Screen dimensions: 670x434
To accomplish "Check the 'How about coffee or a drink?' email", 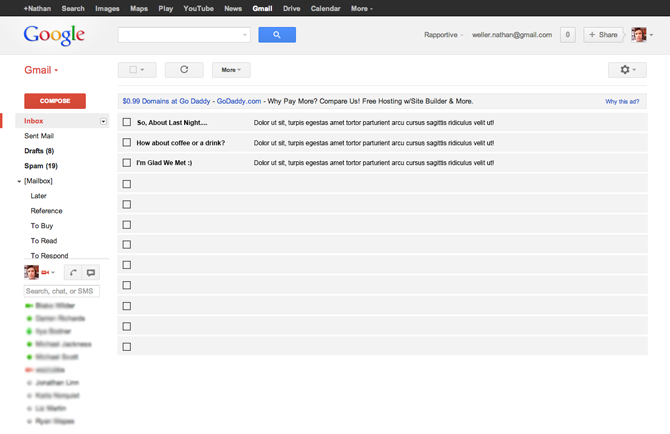I will point(127,142).
